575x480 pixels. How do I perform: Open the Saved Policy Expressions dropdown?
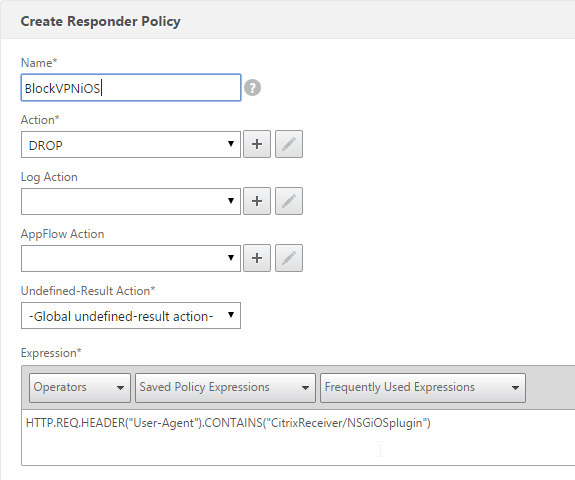coord(225,388)
